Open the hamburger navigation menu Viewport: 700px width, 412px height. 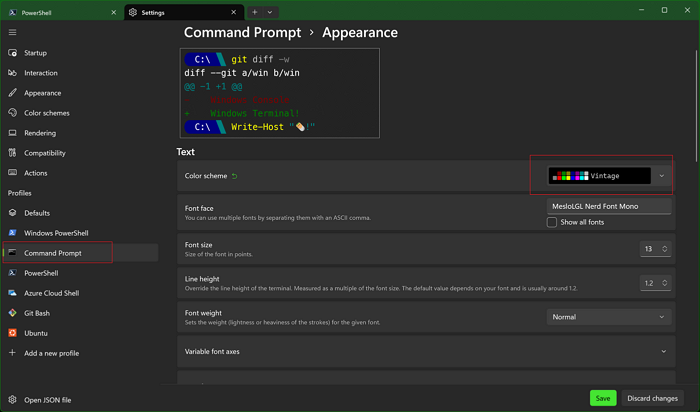point(12,32)
